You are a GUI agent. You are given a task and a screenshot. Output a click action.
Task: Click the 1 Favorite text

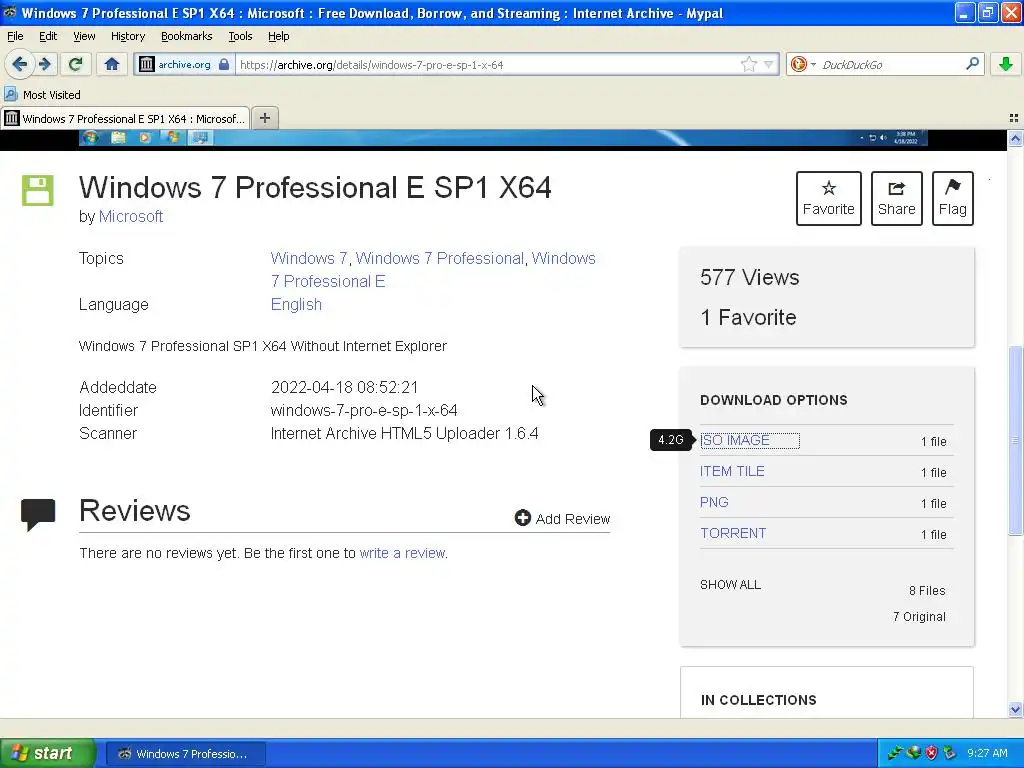(748, 317)
